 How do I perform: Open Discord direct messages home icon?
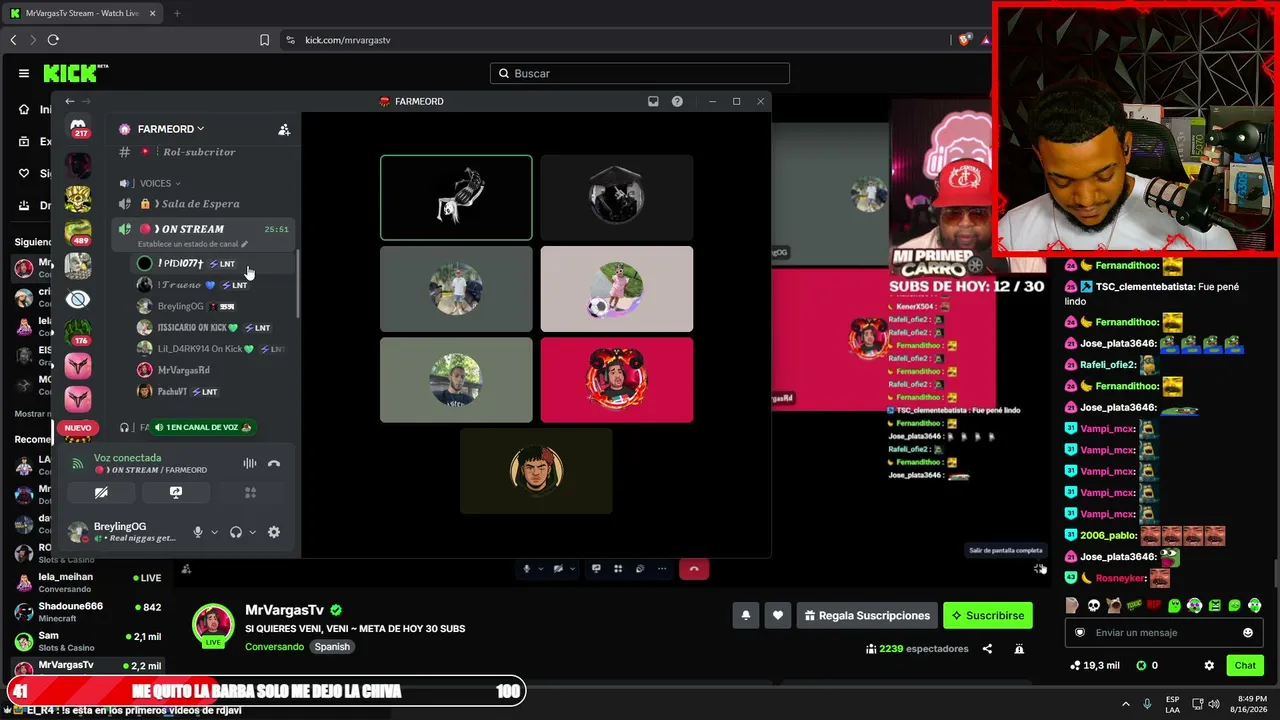pos(78,127)
